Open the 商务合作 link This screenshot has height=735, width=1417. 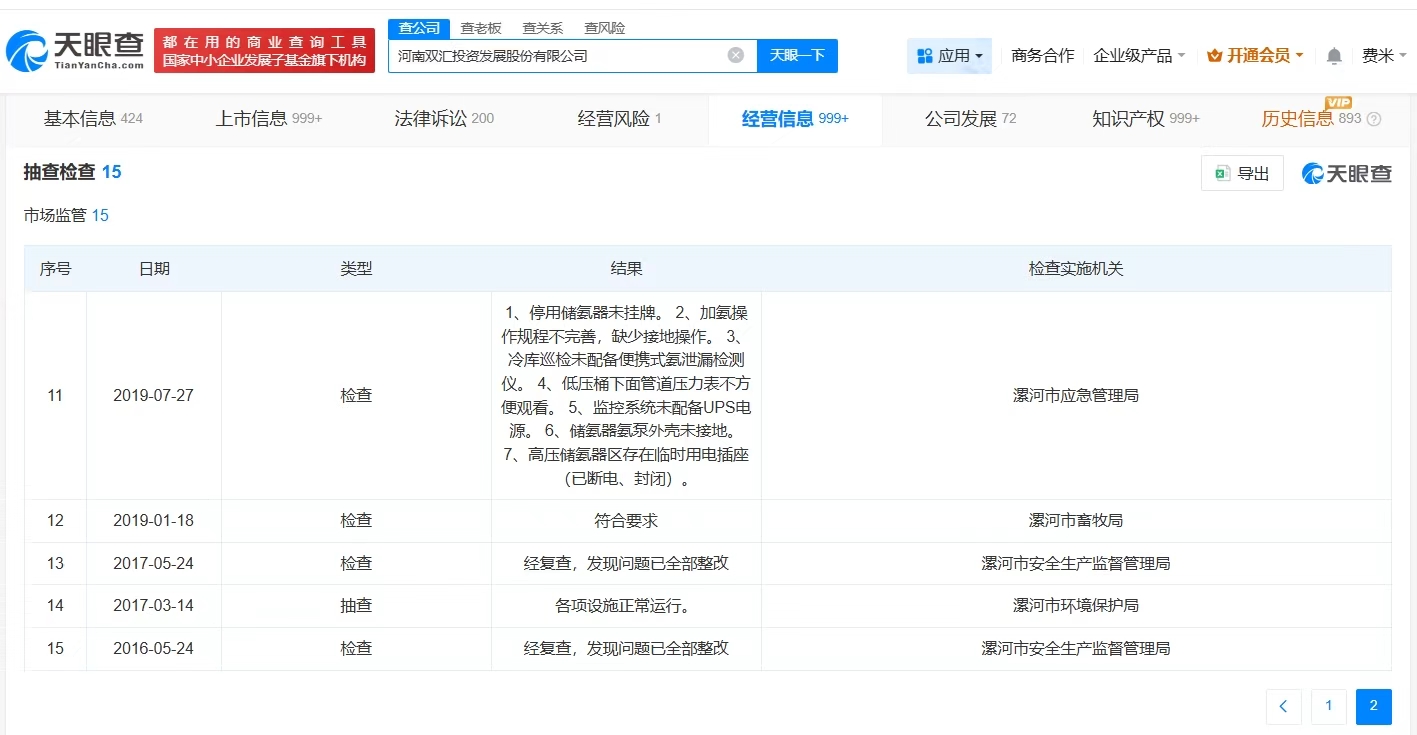click(1043, 56)
